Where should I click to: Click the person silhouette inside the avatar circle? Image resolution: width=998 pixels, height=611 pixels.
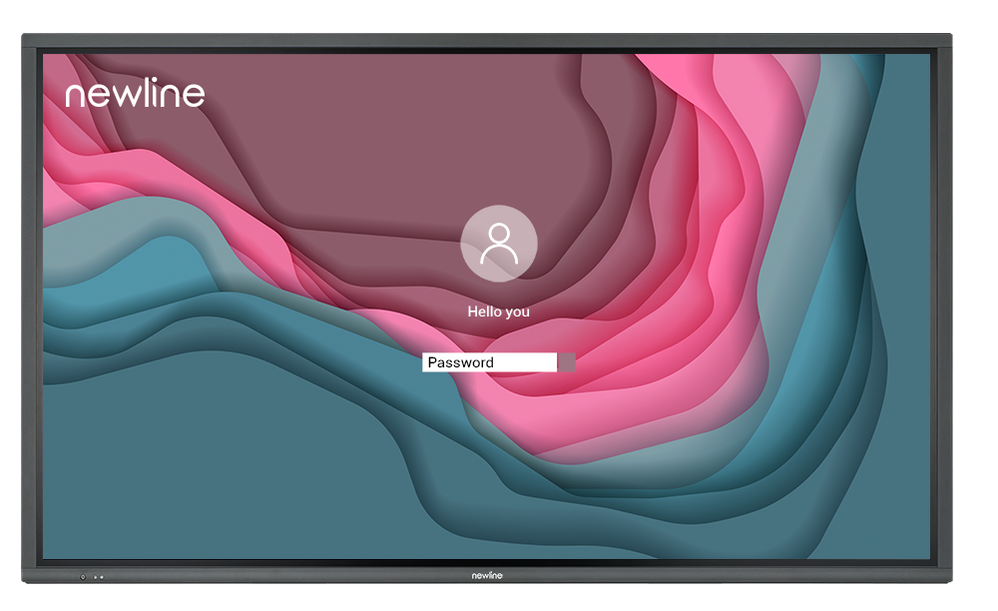[500, 244]
